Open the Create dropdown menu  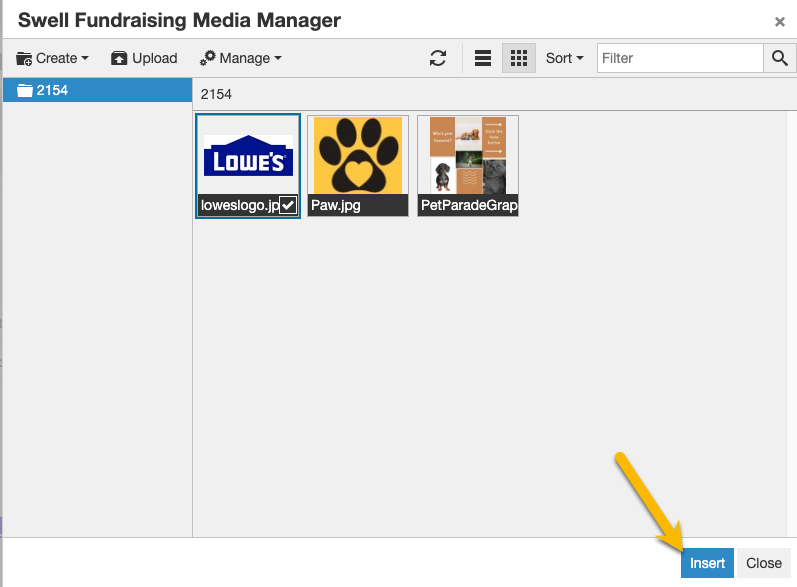pos(52,58)
